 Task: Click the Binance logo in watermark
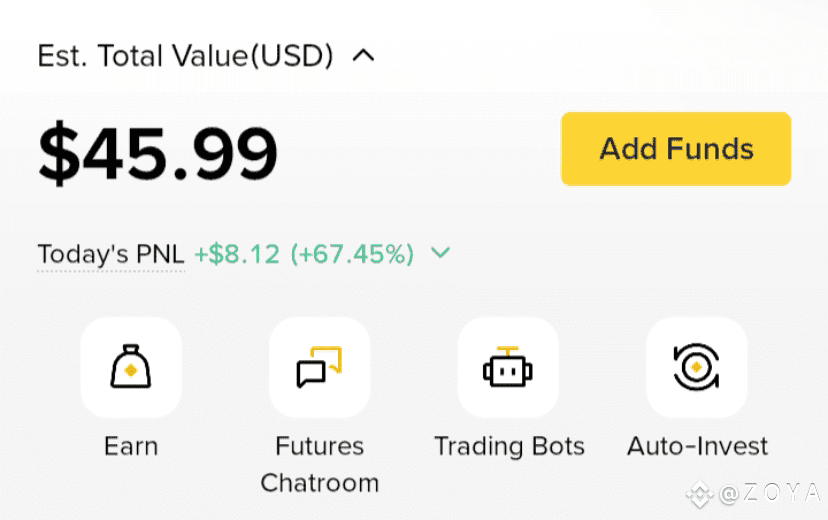tap(700, 495)
